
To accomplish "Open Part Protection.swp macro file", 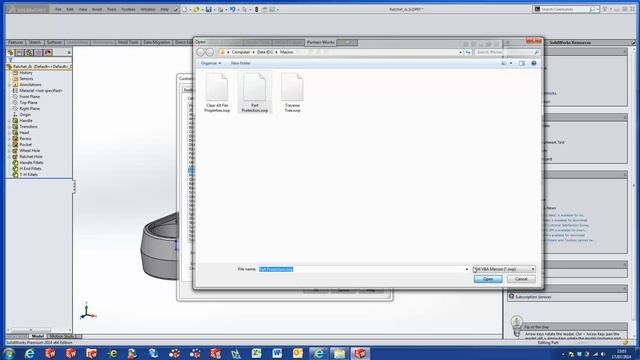I will coord(254,93).
